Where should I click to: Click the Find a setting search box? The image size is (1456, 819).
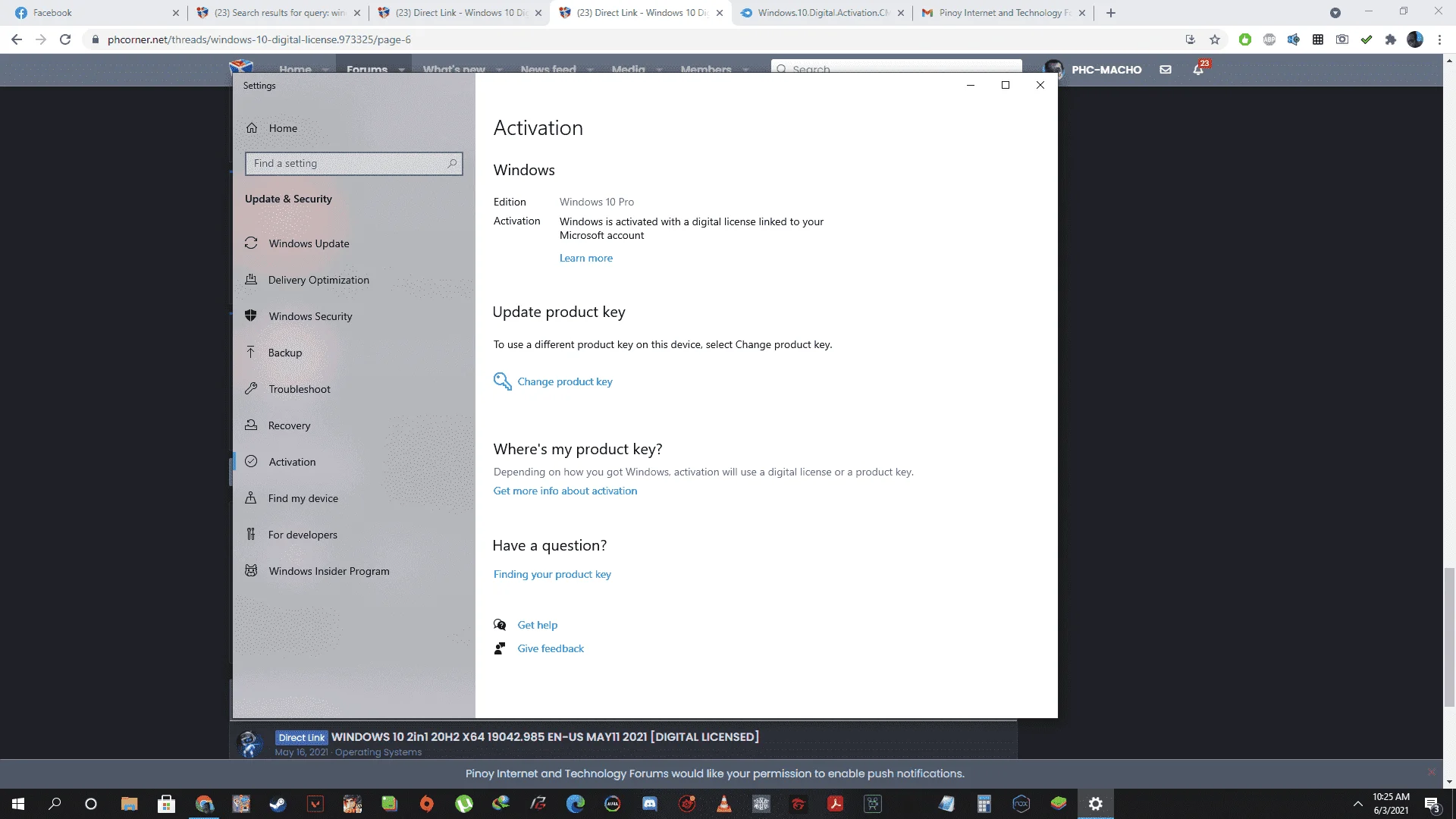coord(353,163)
